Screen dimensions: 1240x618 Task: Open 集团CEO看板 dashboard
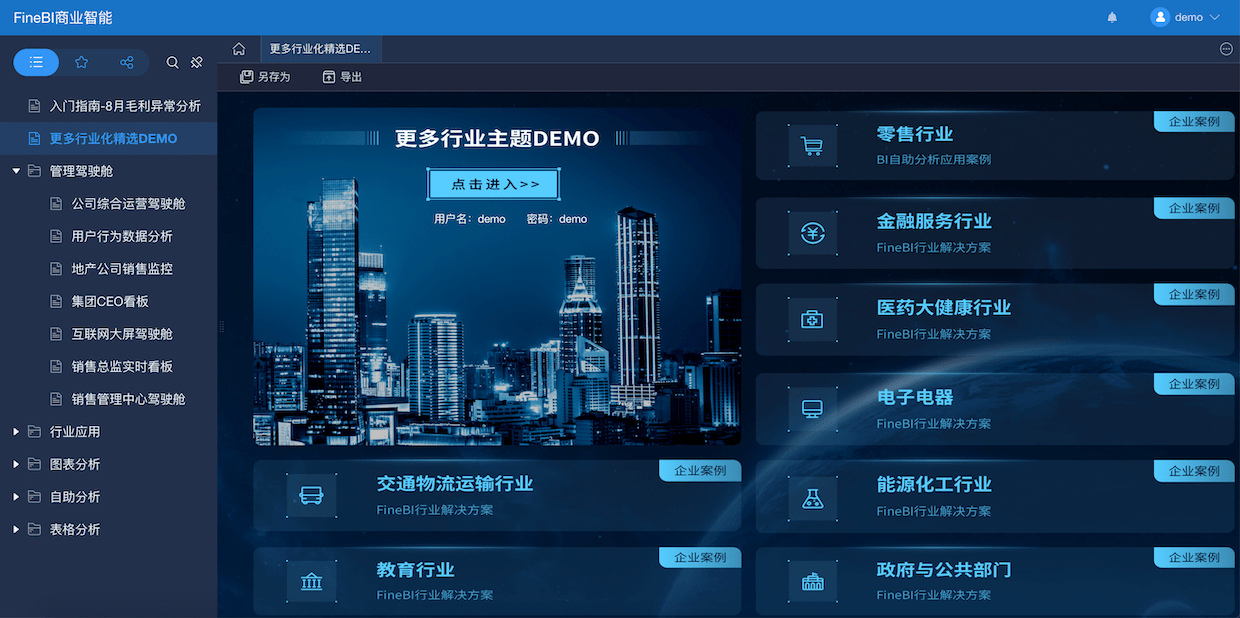pyautogui.click(x=108, y=301)
